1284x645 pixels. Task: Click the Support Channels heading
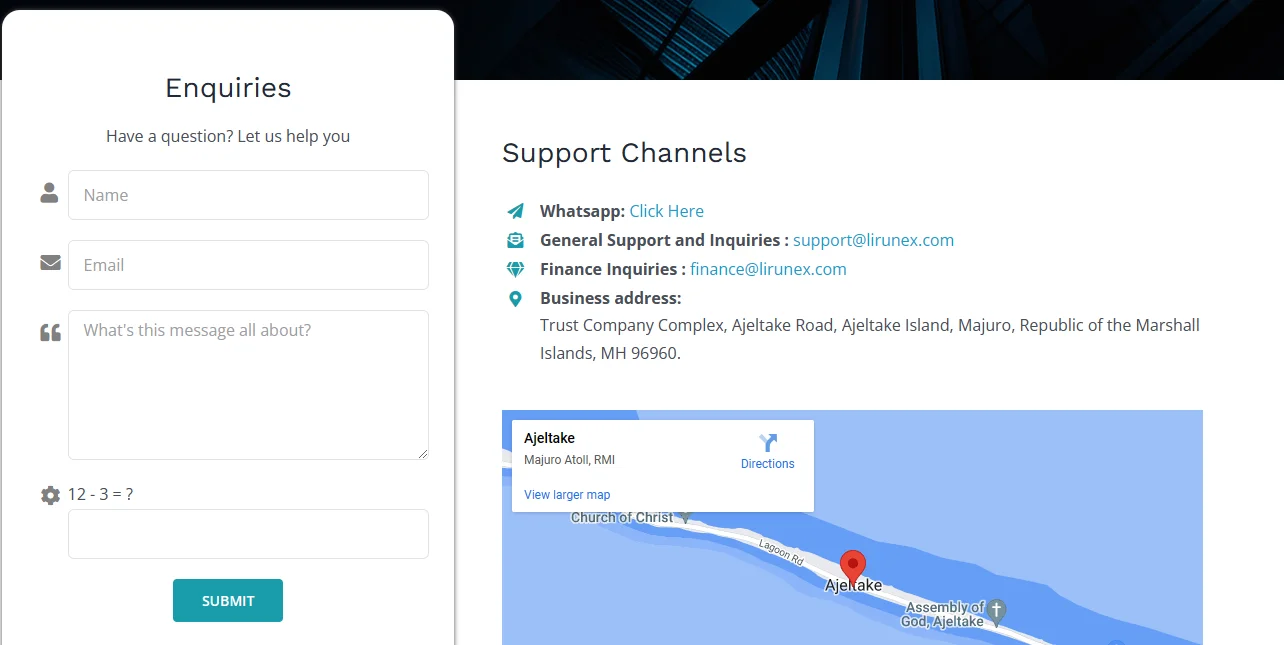point(624,153)
